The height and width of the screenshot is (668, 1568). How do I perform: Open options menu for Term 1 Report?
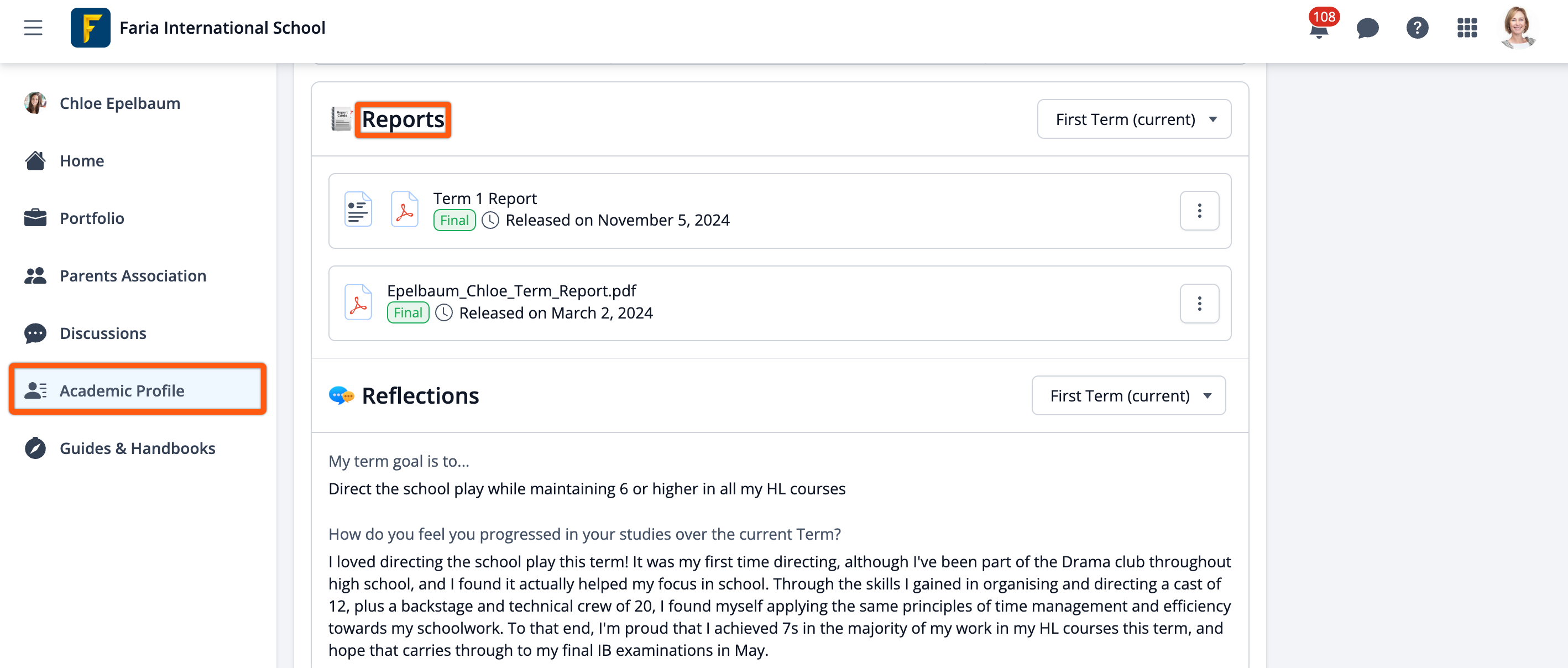pyautogui.click(x=1199, y=211)
